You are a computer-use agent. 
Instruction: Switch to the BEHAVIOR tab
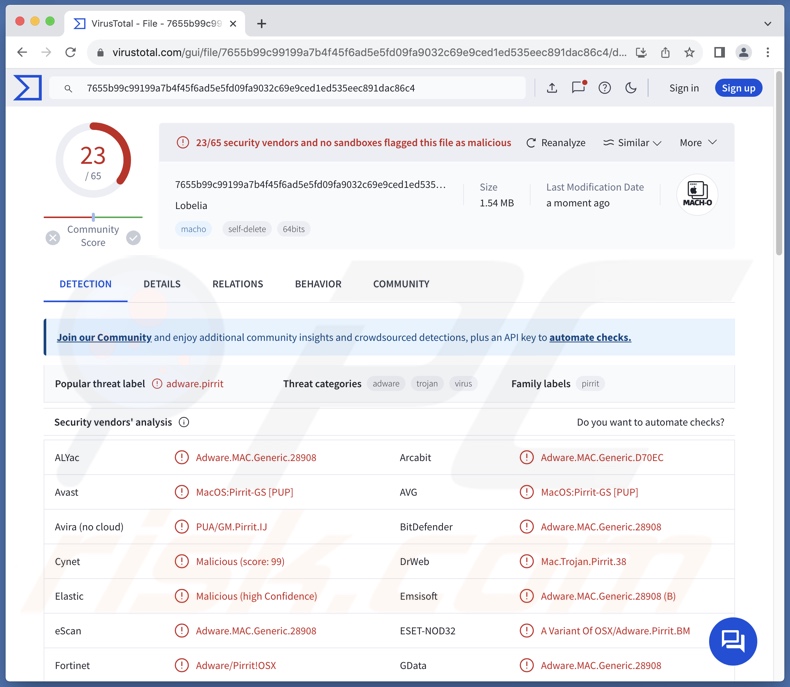coord(318,284)
